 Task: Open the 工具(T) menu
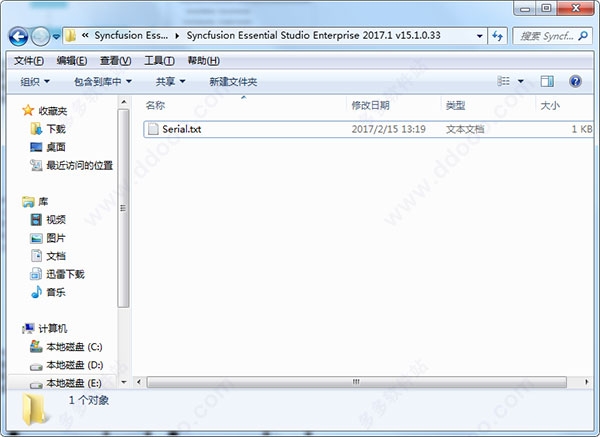tap(159, 60)
